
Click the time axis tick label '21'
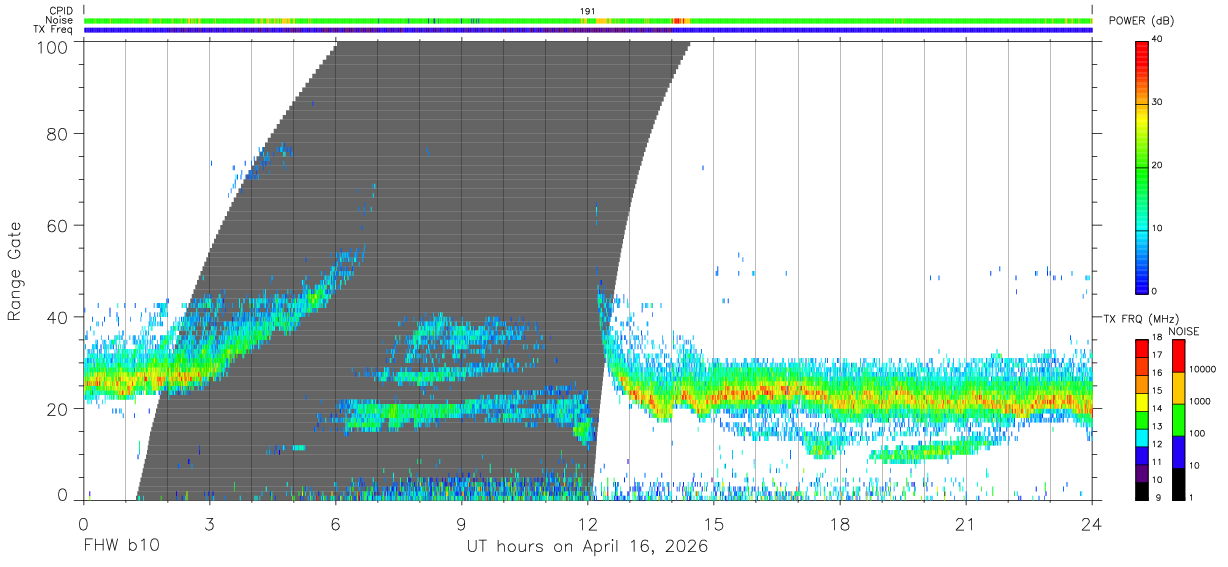point(965,523)
